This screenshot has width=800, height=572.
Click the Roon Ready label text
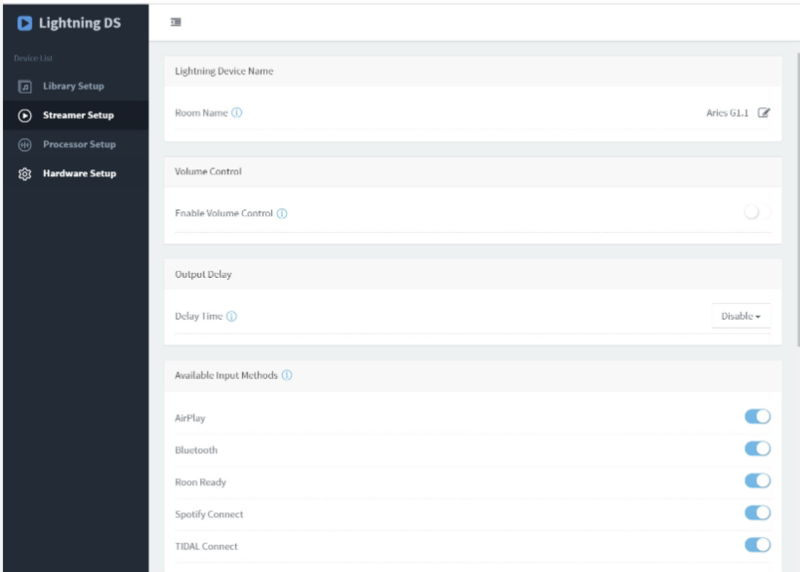[x=200, y=482]
